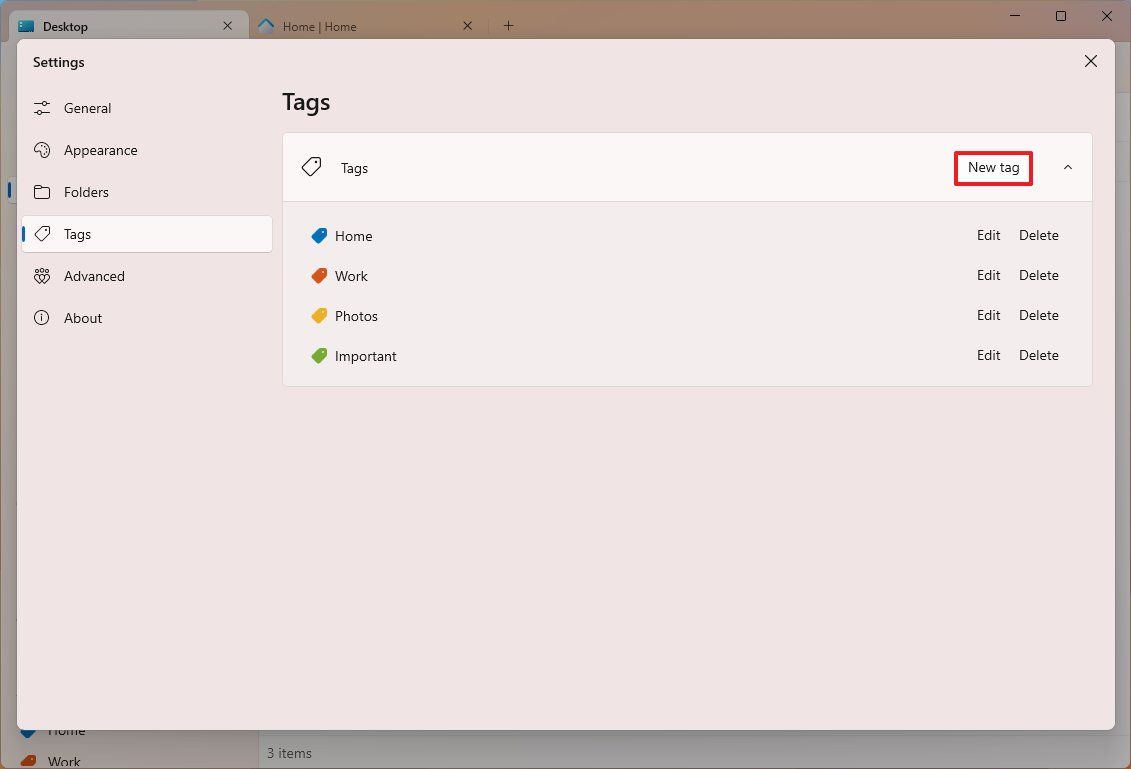Collapse the Tags list with the chevron
Viewport: 1131px width, 769px height.
[x=1067, y=167]
